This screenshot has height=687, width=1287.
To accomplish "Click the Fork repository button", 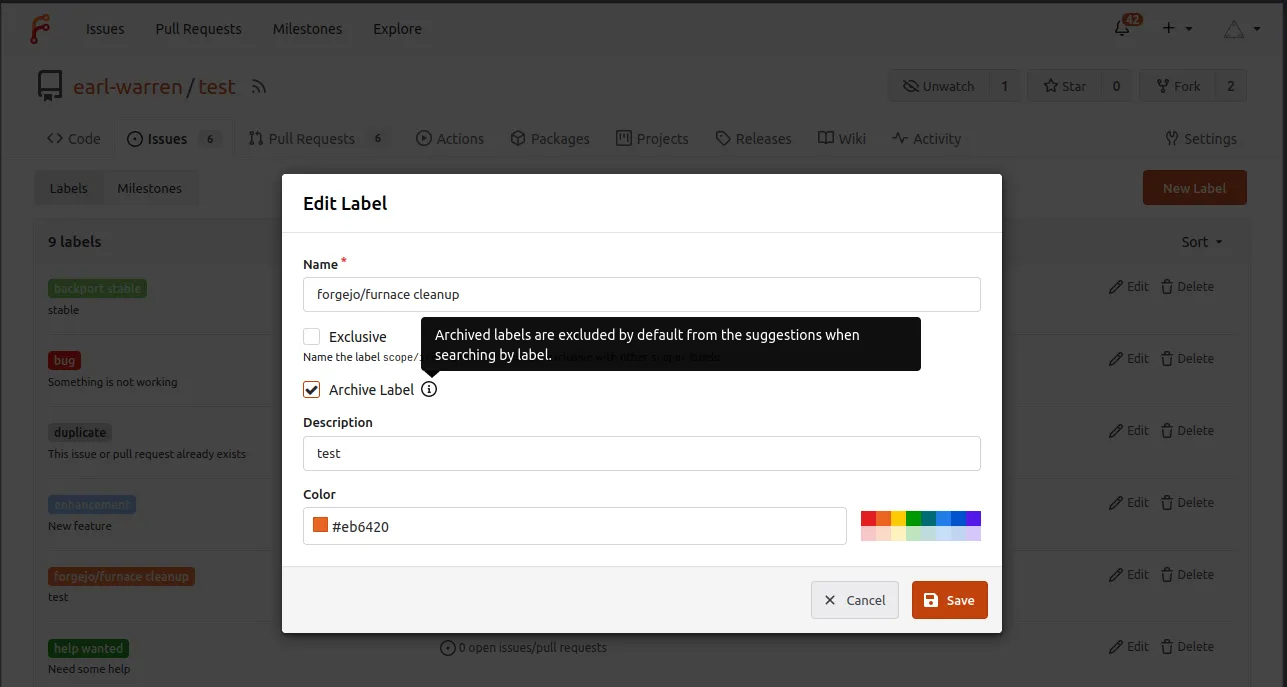I will coord(1178,86).
